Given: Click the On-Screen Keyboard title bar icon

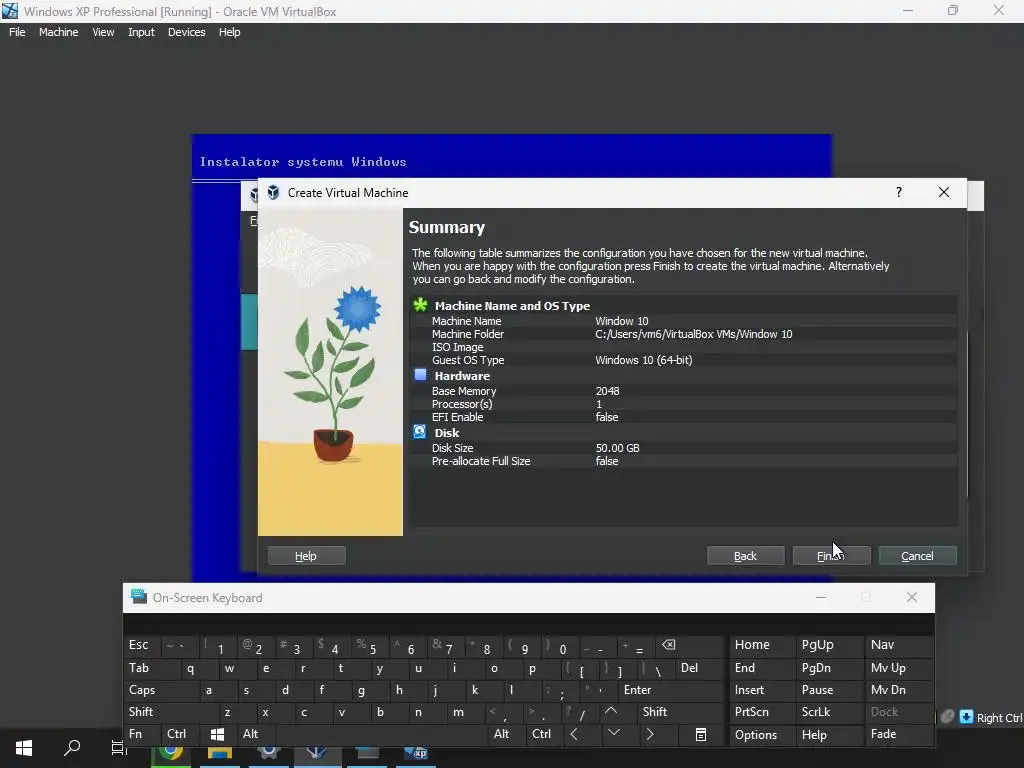Looking at the screenshot, I should tap(138, 596).
